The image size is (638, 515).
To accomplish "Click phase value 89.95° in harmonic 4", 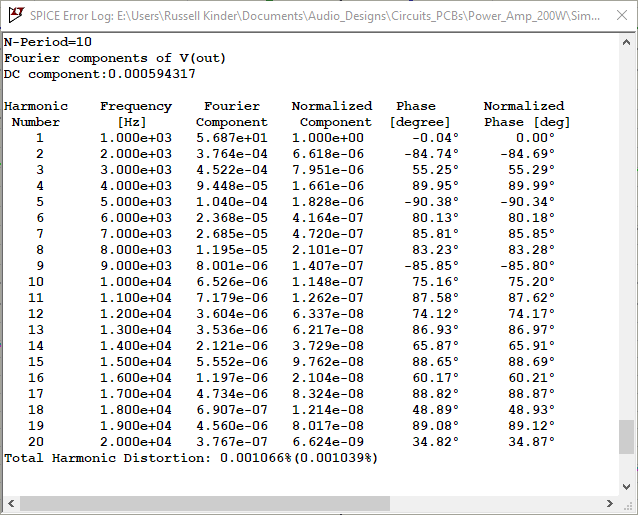I will (x=435, y=186).
